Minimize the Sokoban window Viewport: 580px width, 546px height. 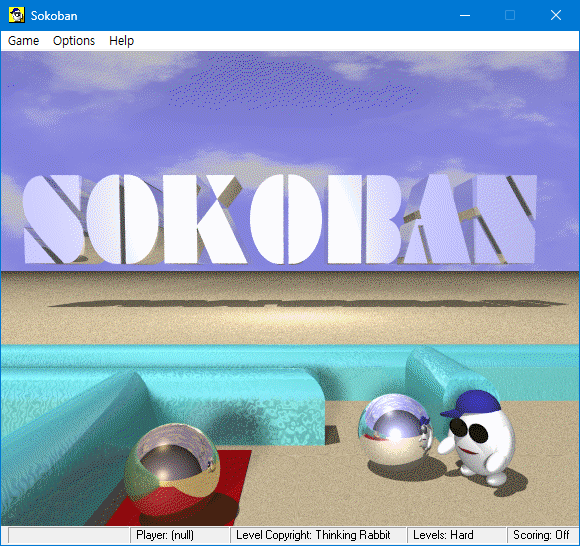465,16
